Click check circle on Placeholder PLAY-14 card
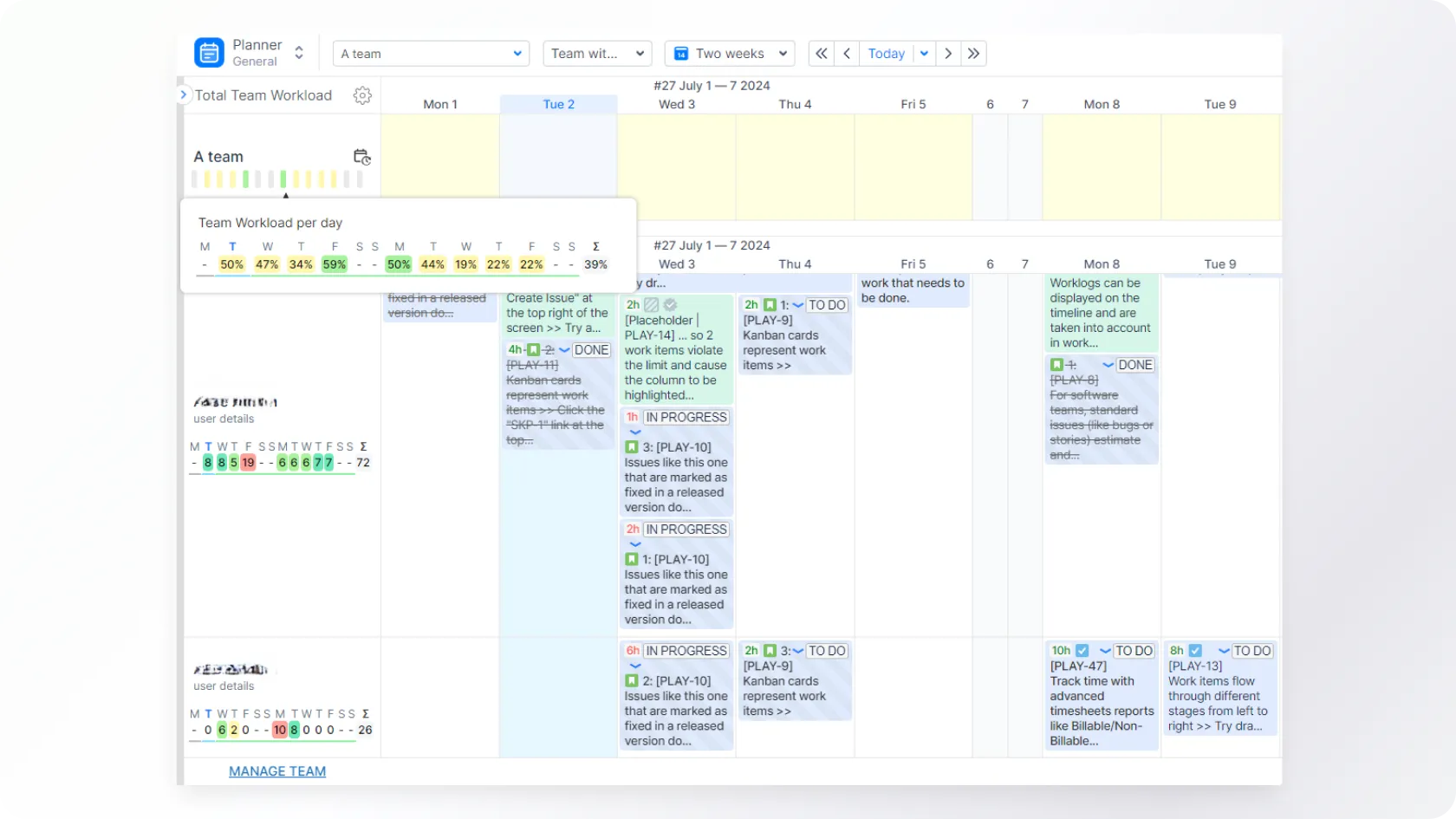 [670, 305]
